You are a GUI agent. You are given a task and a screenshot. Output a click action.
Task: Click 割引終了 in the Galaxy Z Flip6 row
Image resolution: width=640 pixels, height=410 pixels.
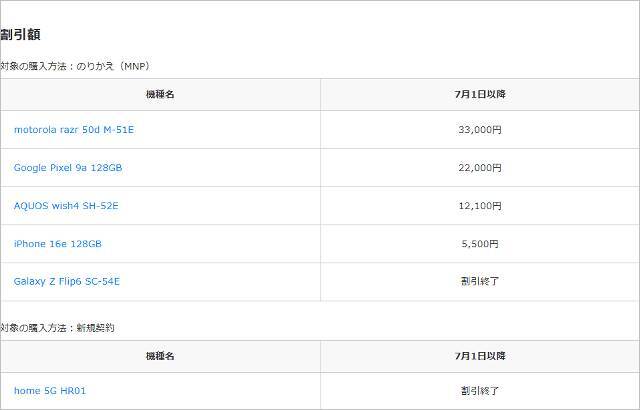point(480,282)
